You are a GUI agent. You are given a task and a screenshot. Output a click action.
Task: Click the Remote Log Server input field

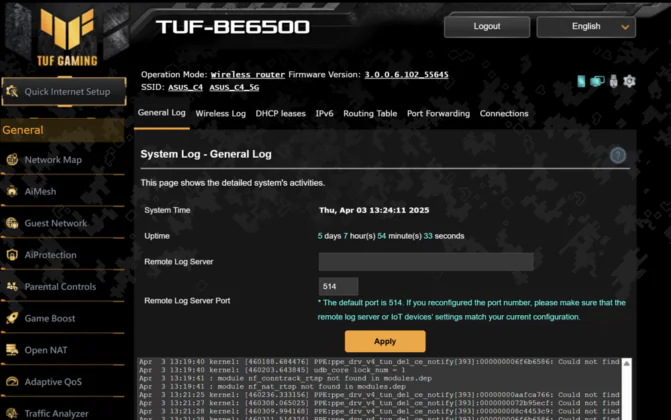pos(426,262)
